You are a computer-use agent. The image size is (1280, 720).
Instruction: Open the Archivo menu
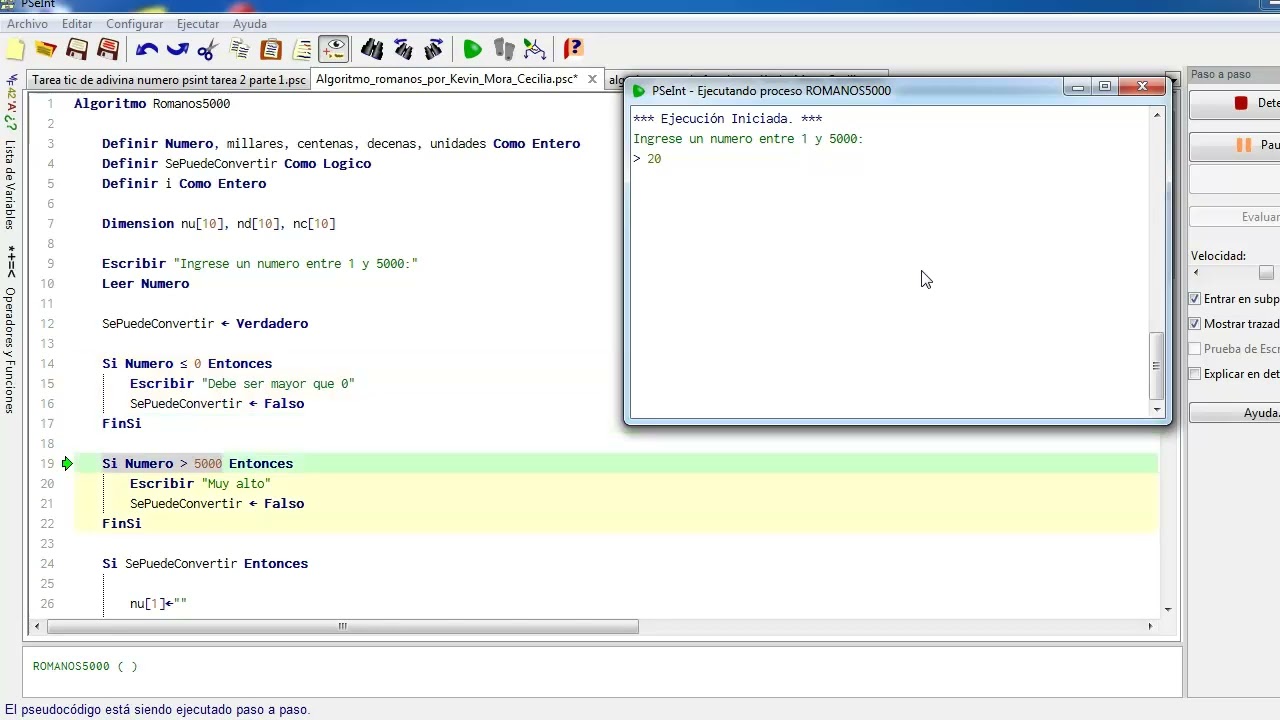[x=27, y=24]
